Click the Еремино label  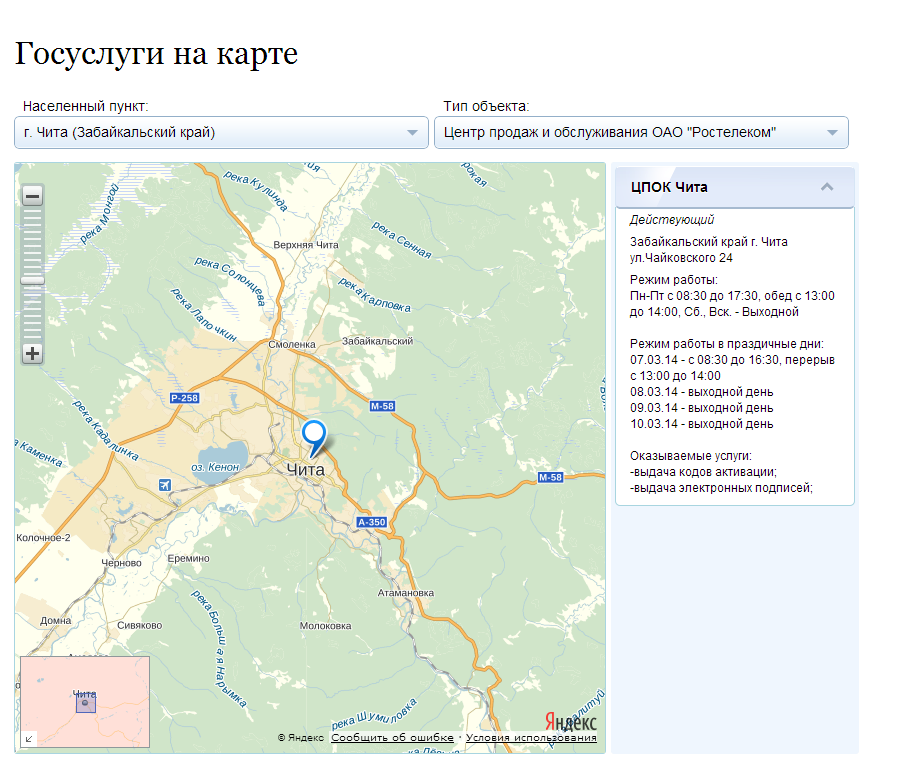tap(188, 559)
